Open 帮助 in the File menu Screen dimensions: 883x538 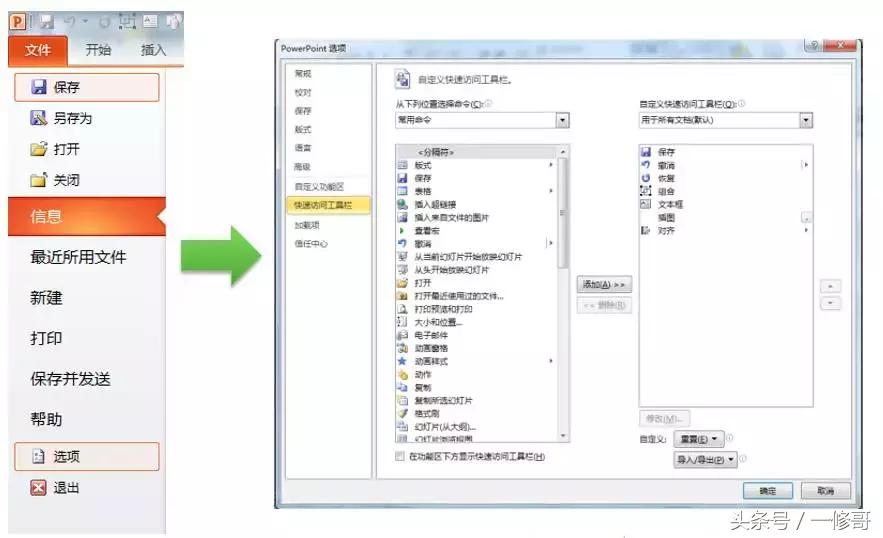46,420
